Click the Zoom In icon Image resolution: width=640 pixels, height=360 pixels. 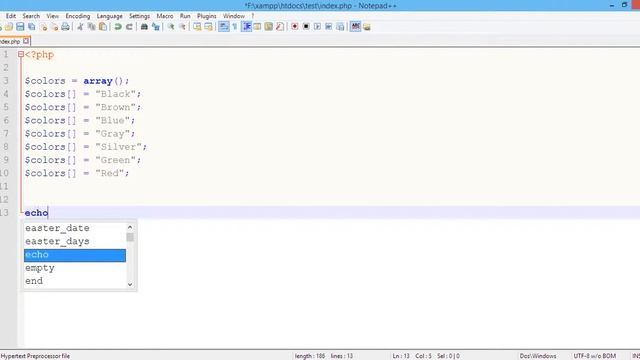171,27
